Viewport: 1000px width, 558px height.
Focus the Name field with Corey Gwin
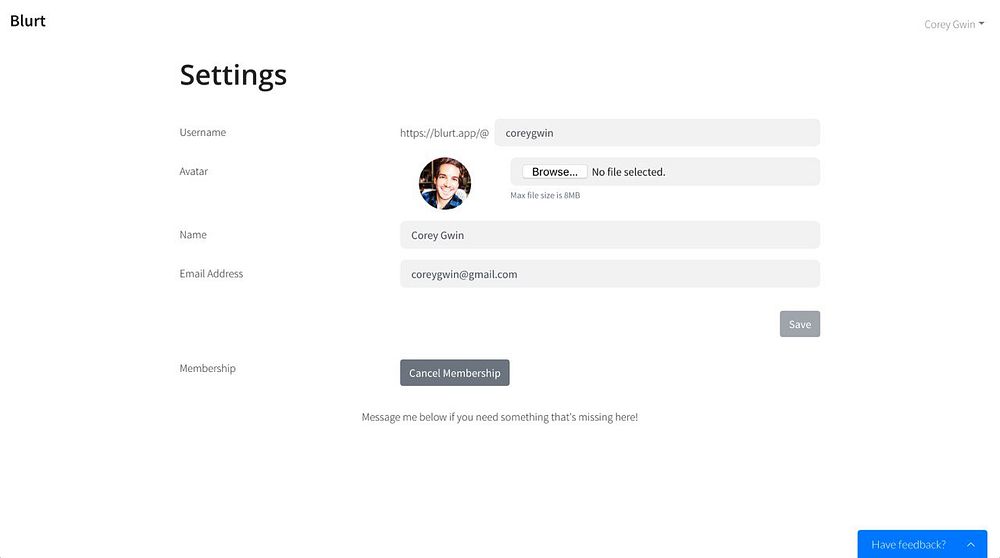click(x=609, y=235)
